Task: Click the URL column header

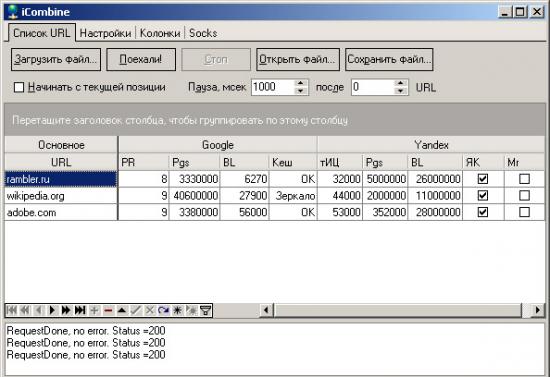Action: [x=61, y=162]
